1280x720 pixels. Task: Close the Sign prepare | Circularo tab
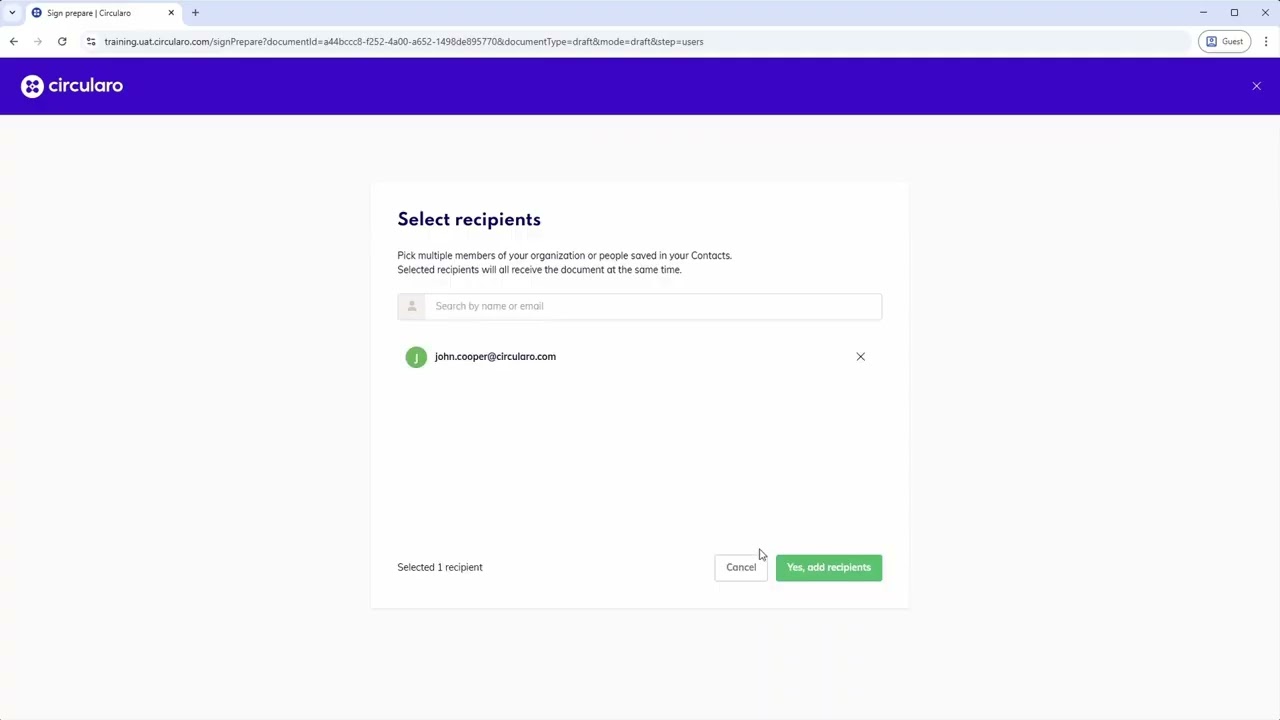click(171, 13)
